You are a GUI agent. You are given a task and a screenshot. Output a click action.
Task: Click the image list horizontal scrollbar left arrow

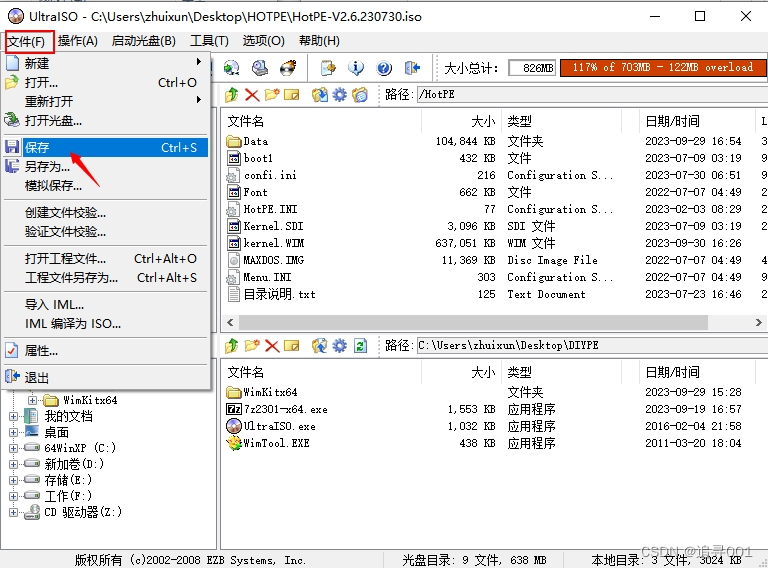[x=230, y=322]
